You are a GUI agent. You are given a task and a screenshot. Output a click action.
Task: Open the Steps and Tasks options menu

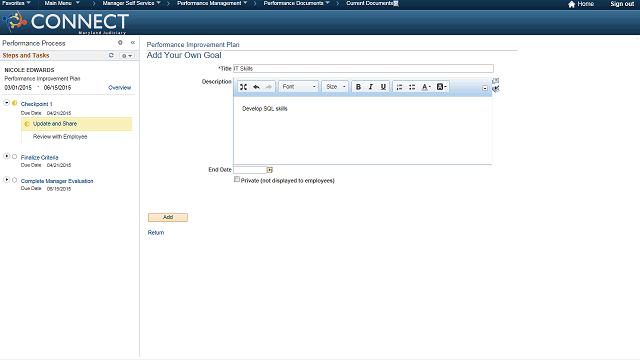127,56
